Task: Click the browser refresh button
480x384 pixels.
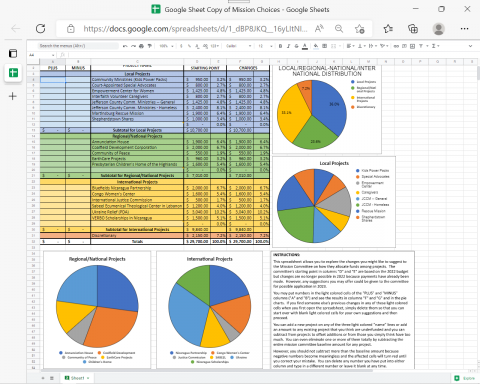Action: point(41,29)
